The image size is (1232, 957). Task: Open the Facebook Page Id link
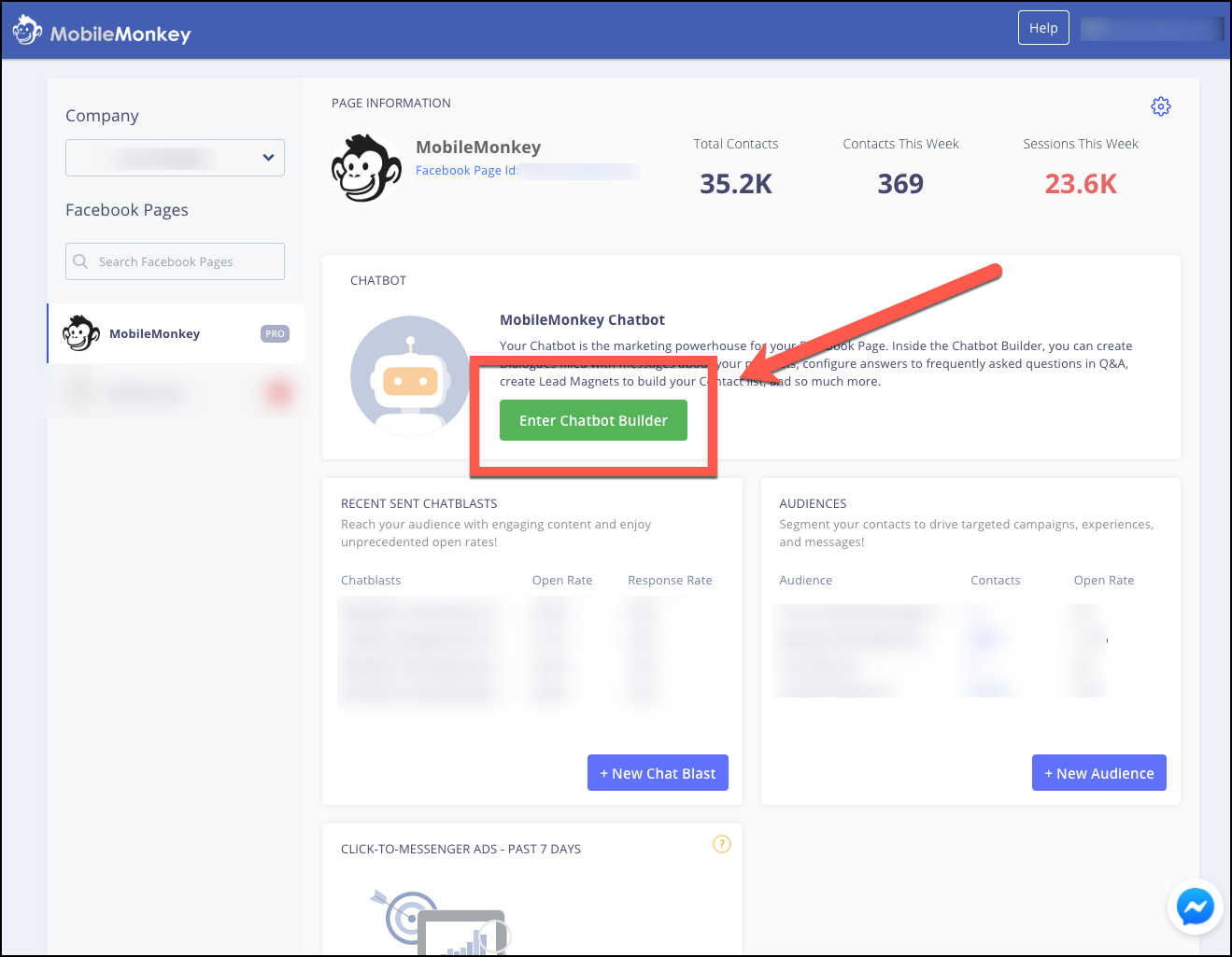pyautogui.click(x=466, y=171)
